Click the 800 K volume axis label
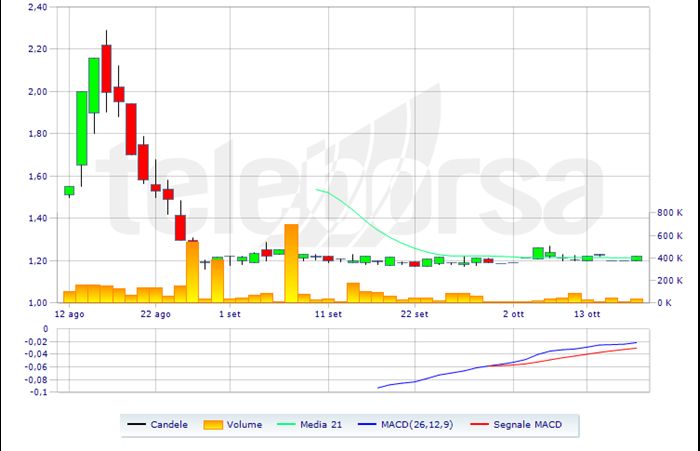The width and height of the screenshot is (700, 451). [x=668, y=213]
